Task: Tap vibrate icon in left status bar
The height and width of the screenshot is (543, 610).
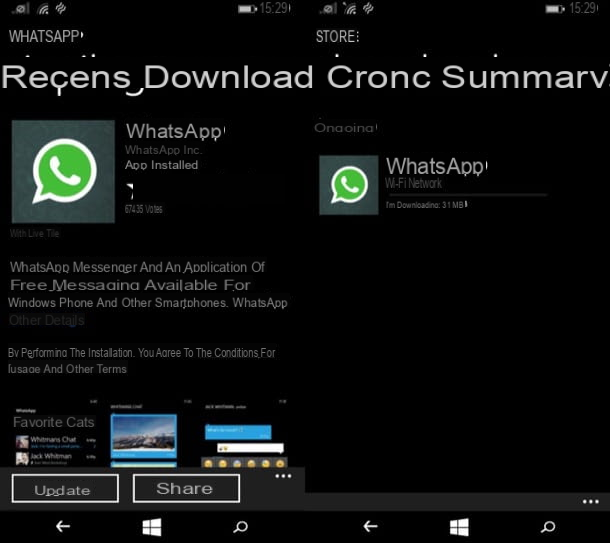Action: 61,9
